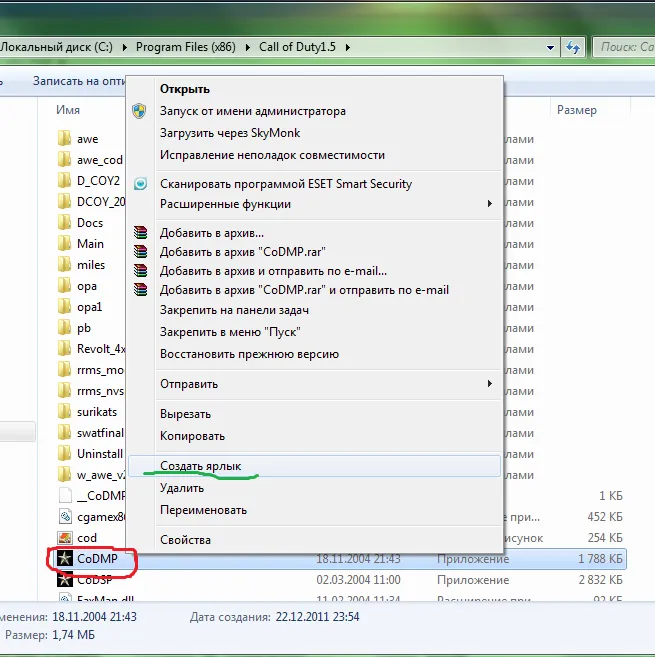Choose 'Вырезать' from context menu
Image resolution: width=655 pixels, height=657 pixels.
[x=314, y=414]
